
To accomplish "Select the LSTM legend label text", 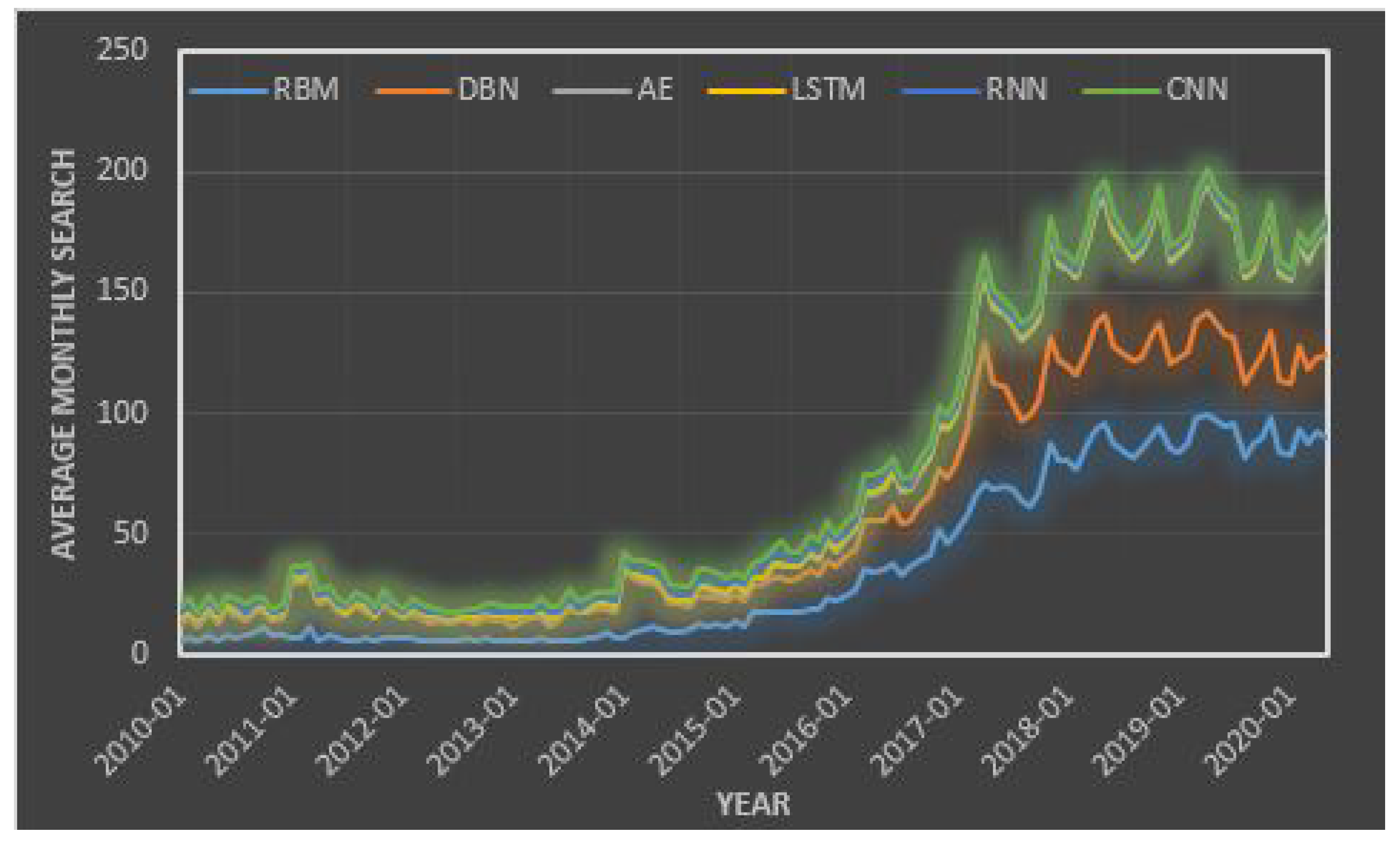I will click(x=828, y=89).
